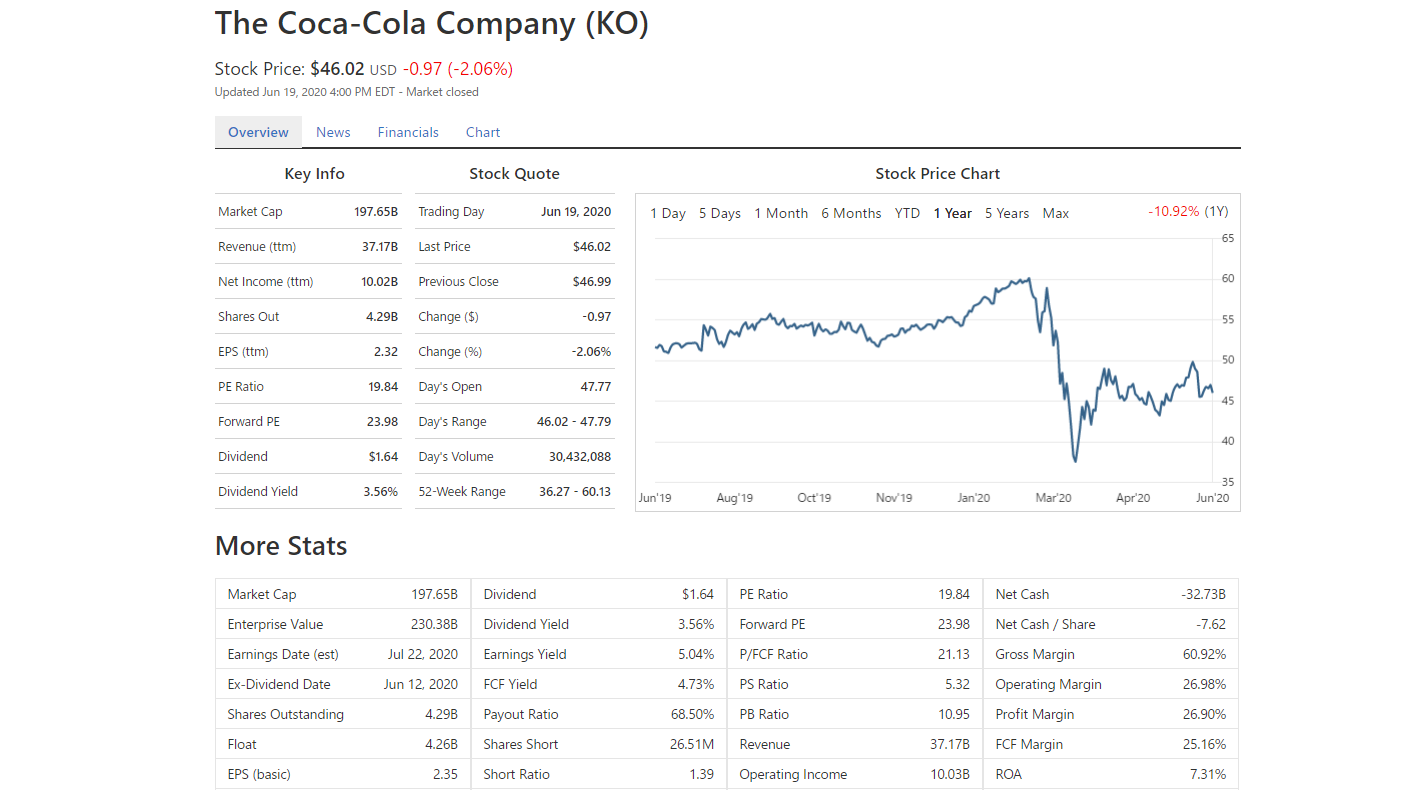Viewport: 1404px width, 790px height.
Task: Click Enterprise Value 230.38B in More Stats
Action: (x=343, y=624)
